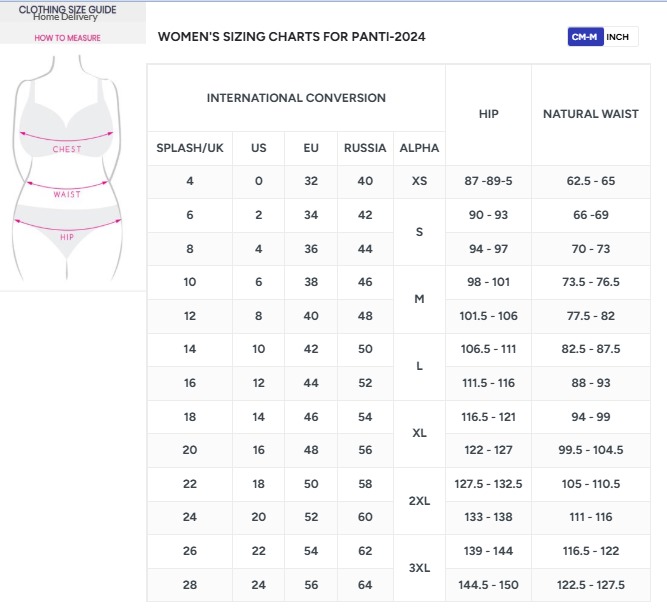Screen dimensions: 667x609
Task: Click the Women's Sizing Charts for Panti-2024 title
Action: pyautogui.click(x=291, y=37)
